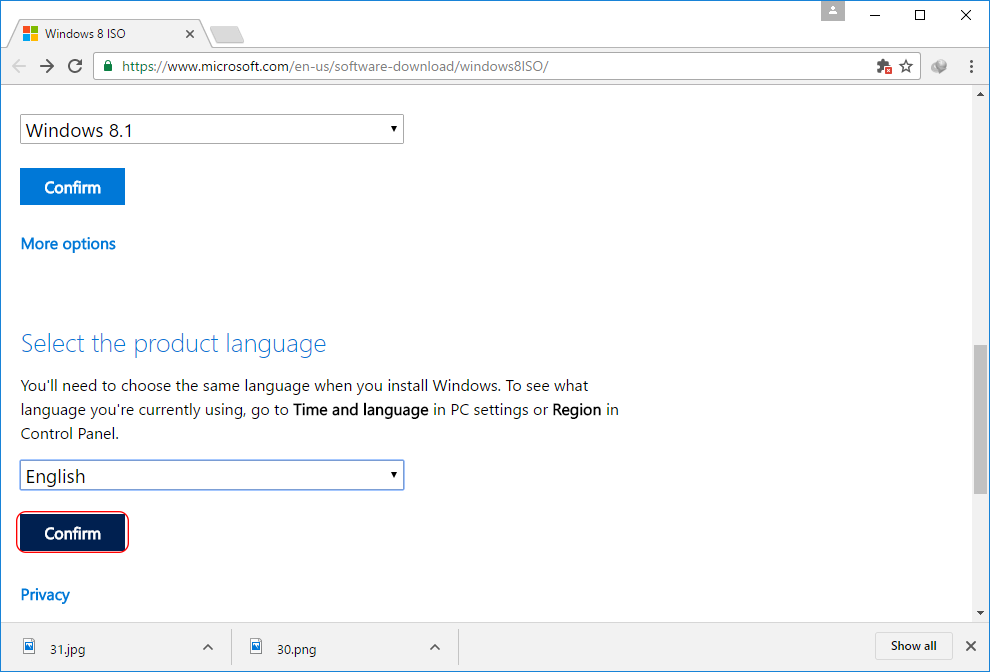
Task: View site info via green padlock icon
Action: tap(108, 66)
